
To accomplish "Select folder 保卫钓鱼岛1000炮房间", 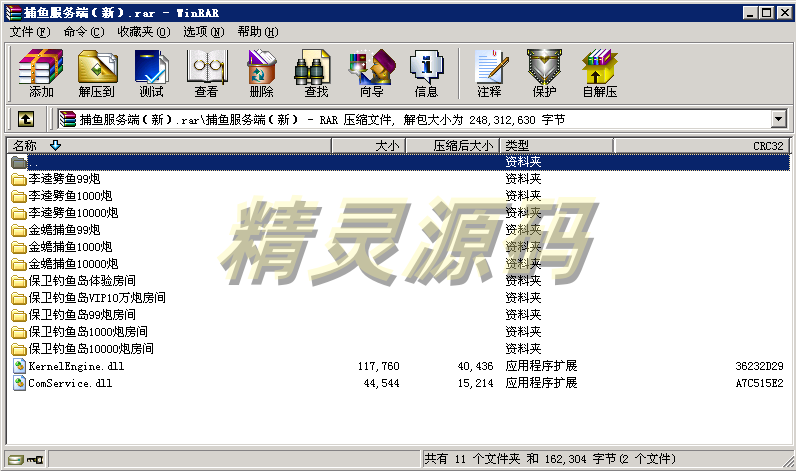I will [88, 332].
